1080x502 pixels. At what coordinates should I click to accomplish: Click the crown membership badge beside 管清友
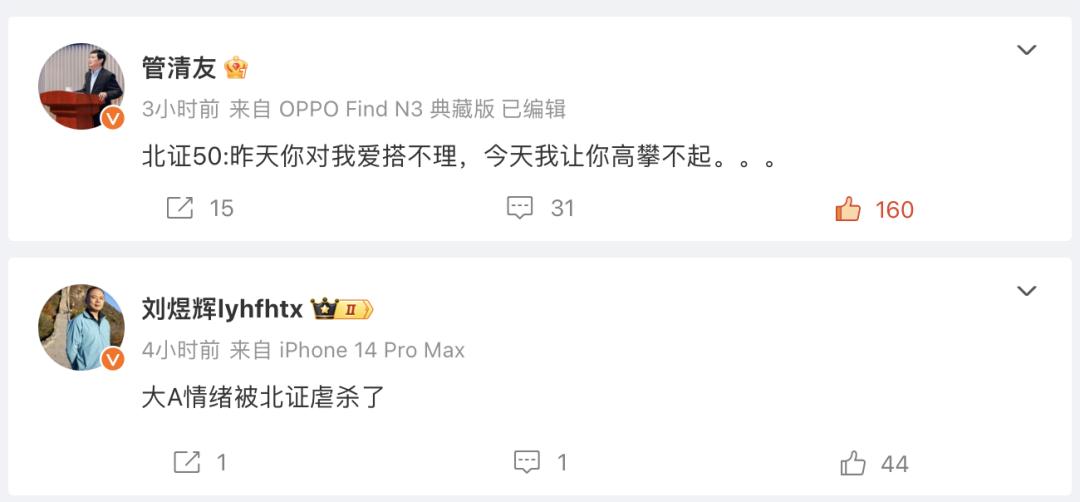click(236, 68)
